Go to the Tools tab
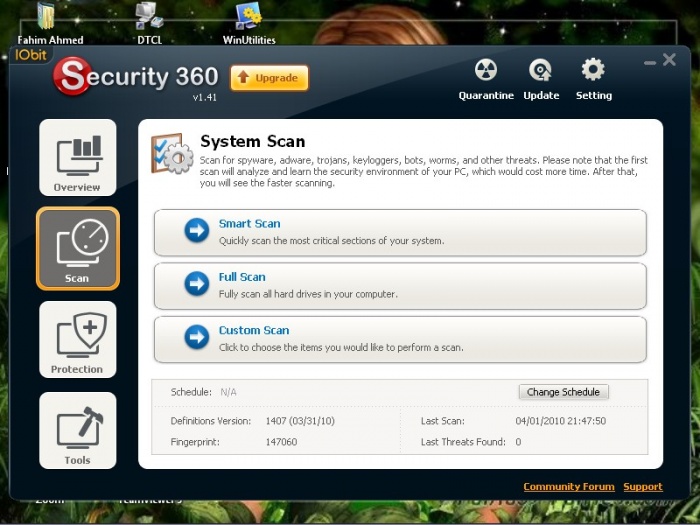 pos(78,430)
